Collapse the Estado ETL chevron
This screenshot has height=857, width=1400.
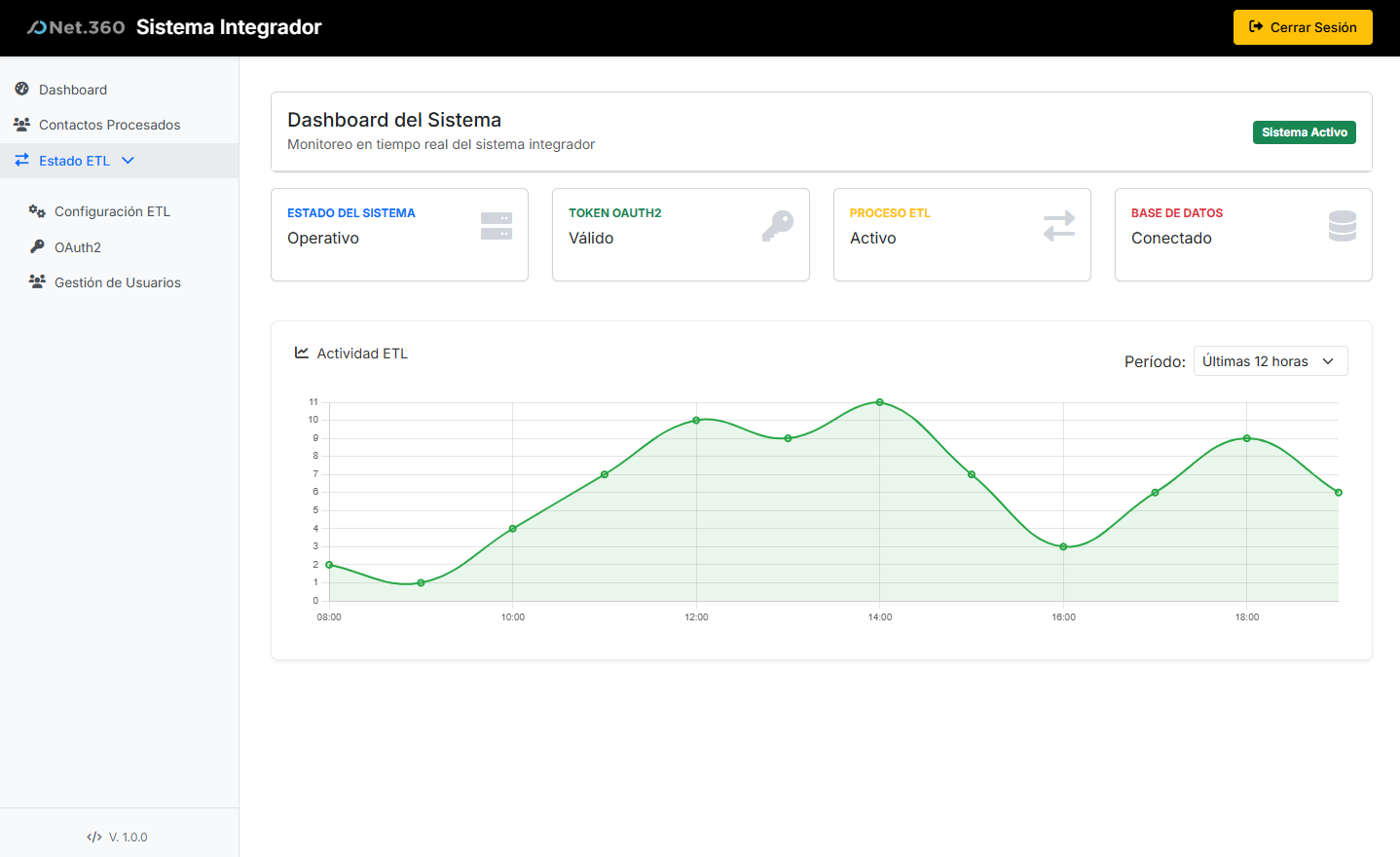point(128,161)
